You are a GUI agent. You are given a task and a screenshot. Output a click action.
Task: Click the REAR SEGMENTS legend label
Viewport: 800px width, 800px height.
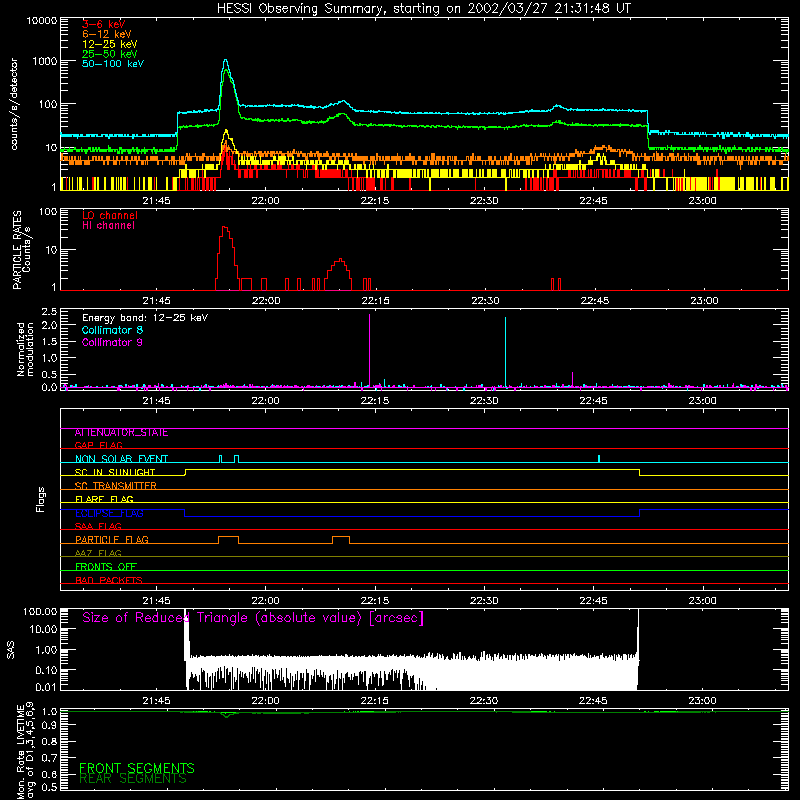pos(133,779)
